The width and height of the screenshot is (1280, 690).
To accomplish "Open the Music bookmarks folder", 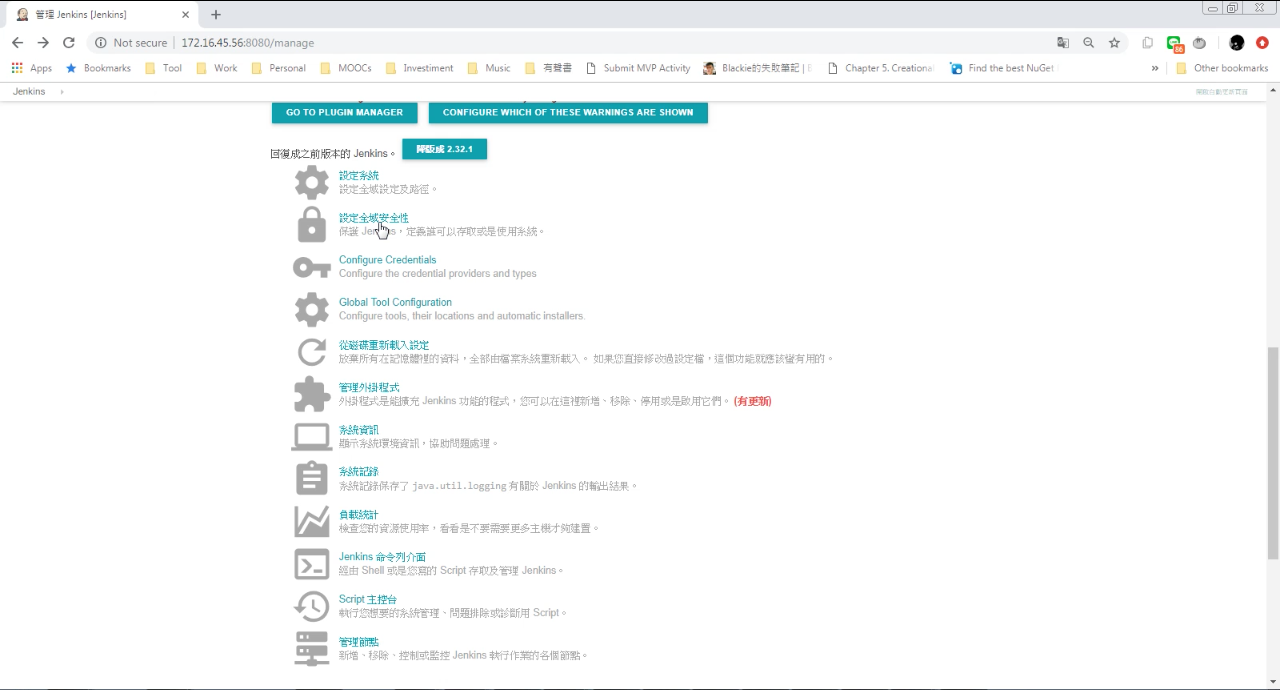I will (x=489, y=68).
